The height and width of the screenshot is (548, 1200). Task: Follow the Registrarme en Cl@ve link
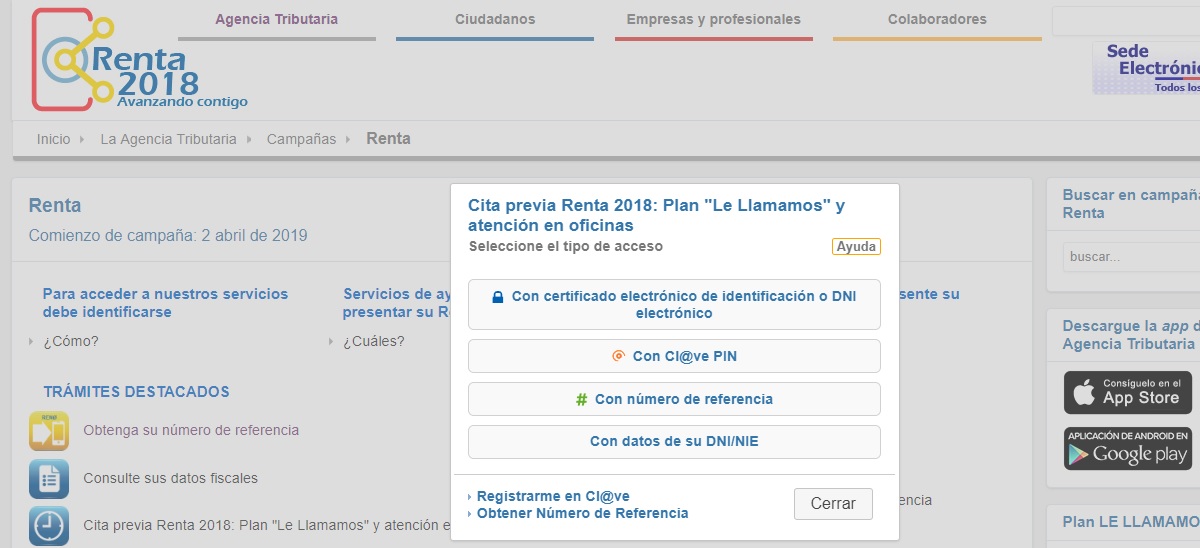click(553, 496)
